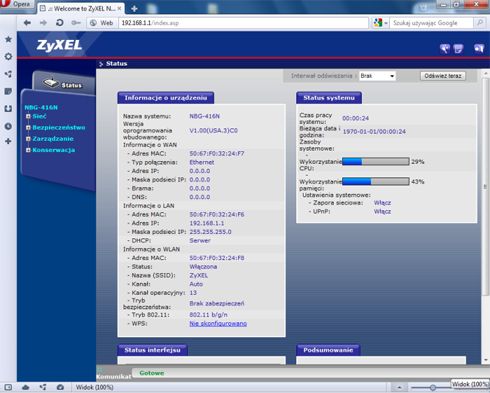Open the Bezpieczeństwo menu item
The width and height of the screenshot is (490, 393).
(59, 128)
